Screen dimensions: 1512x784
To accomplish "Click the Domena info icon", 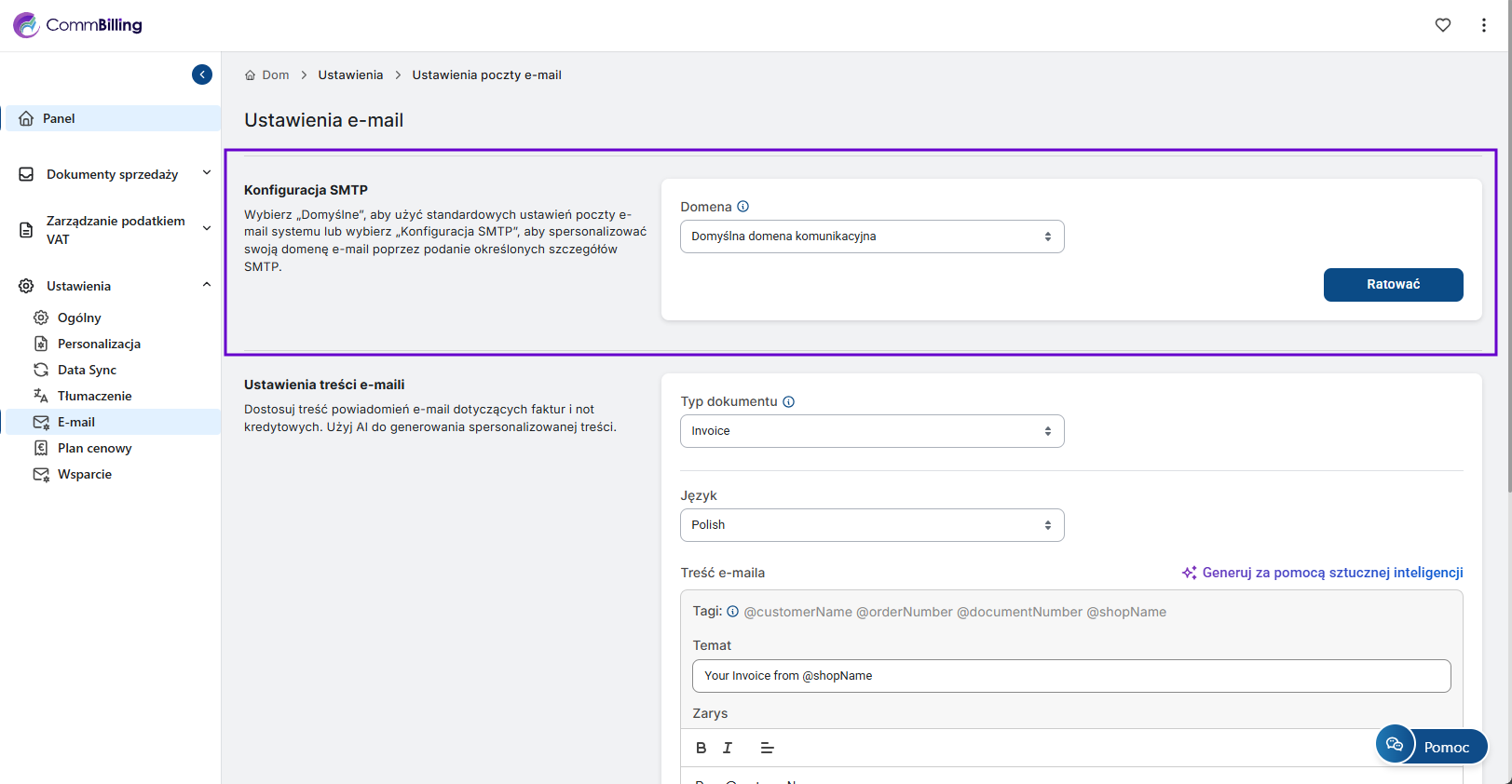I will pos(742,207).
